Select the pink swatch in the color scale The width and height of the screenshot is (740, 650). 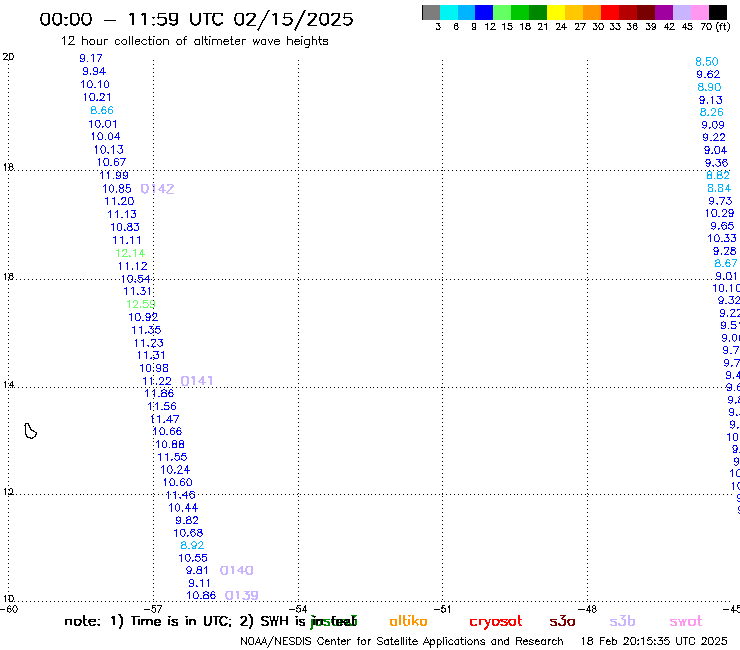(699, 12)
